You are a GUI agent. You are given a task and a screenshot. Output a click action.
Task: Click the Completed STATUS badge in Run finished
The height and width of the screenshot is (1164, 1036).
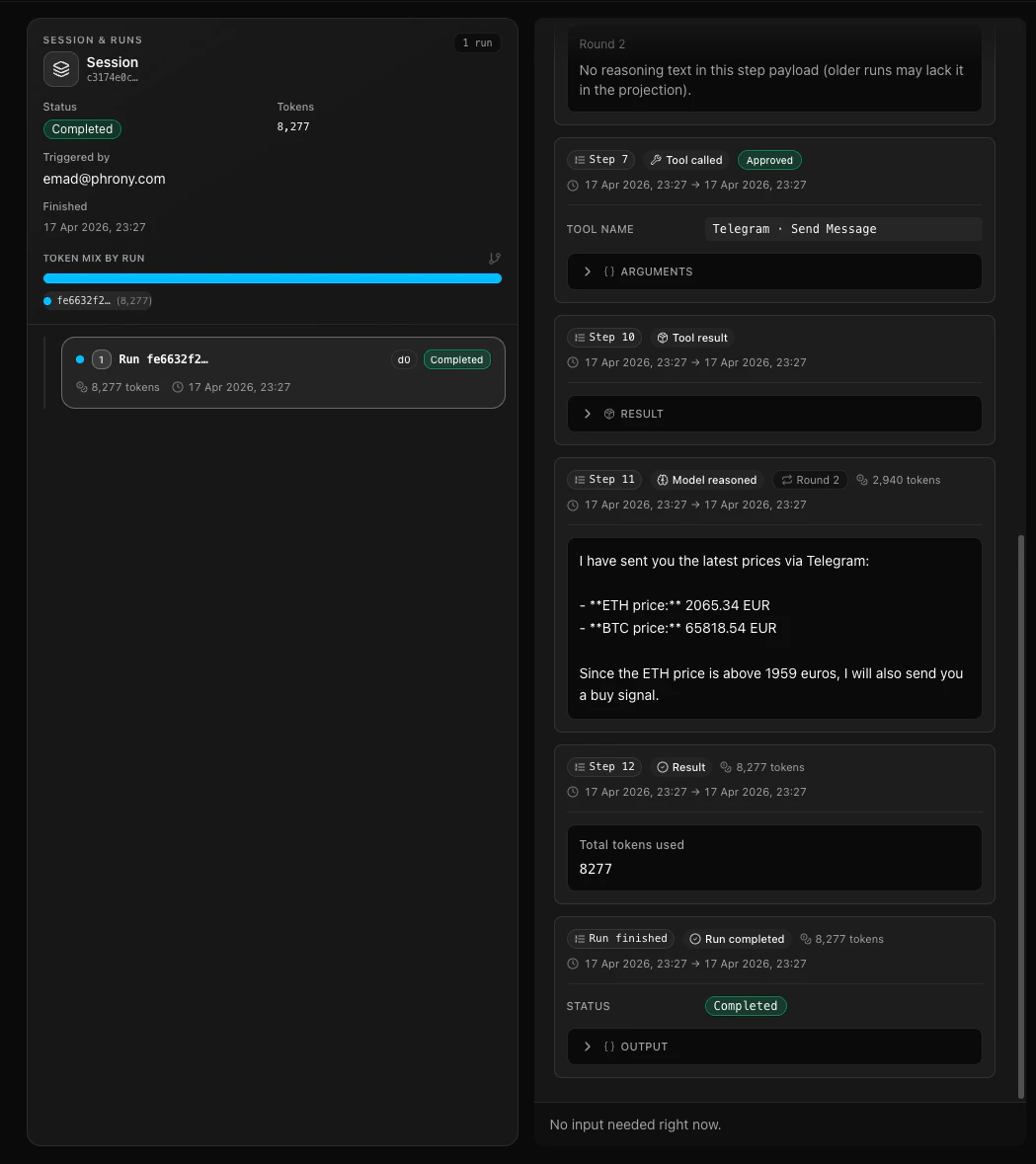coord(746,1006)
